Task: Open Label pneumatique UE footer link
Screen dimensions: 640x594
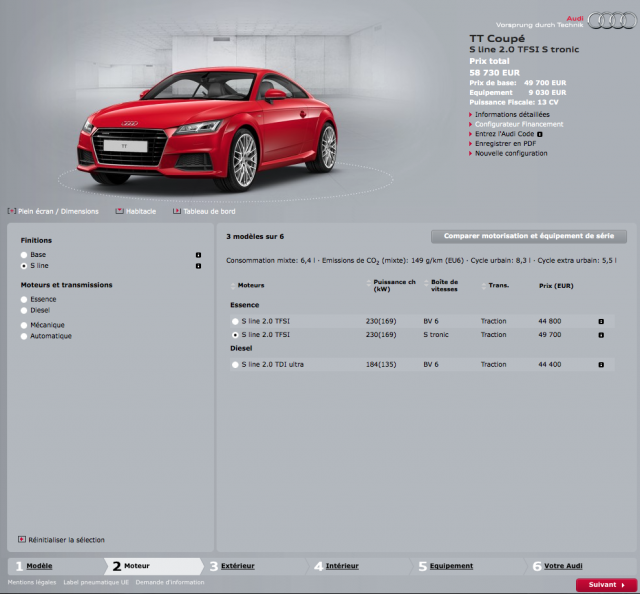Action: point(96,582)
